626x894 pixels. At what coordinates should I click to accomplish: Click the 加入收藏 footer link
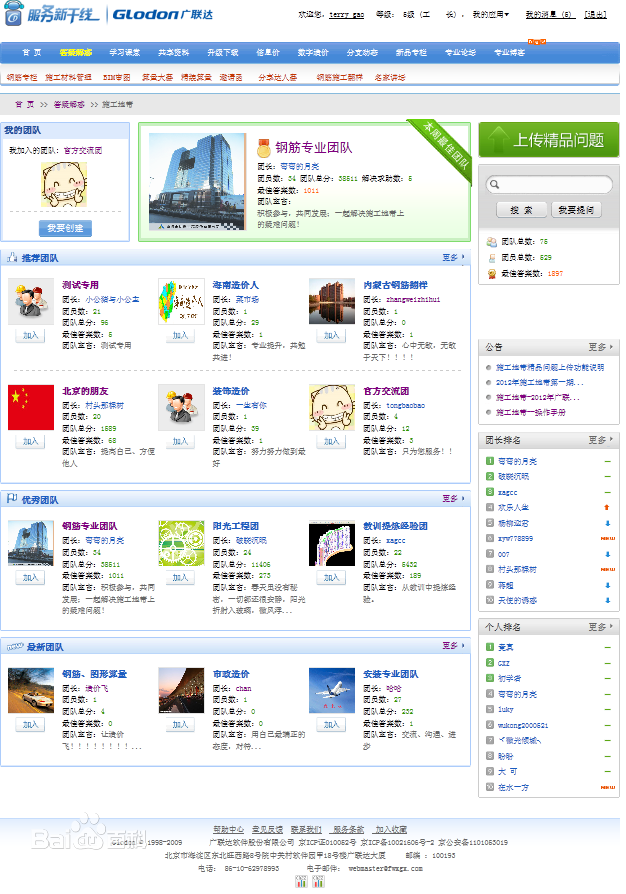391,829
